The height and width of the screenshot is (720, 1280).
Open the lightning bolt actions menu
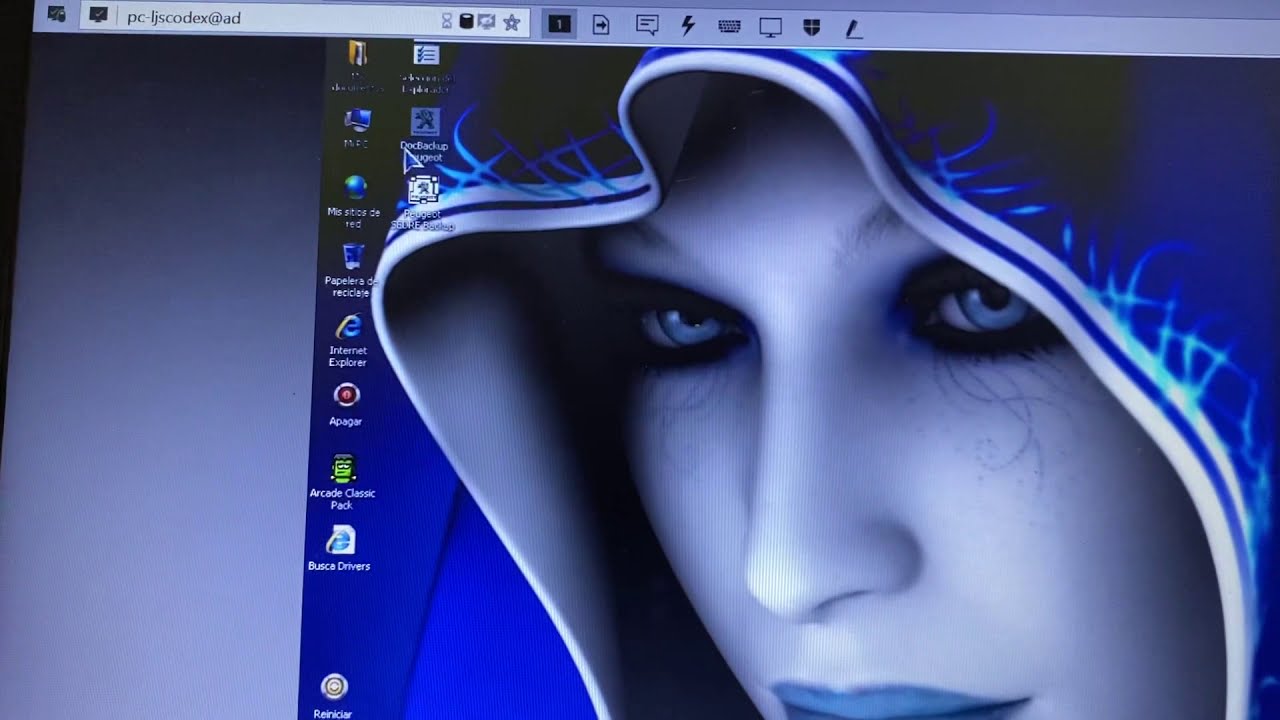[x=688, y=26]
